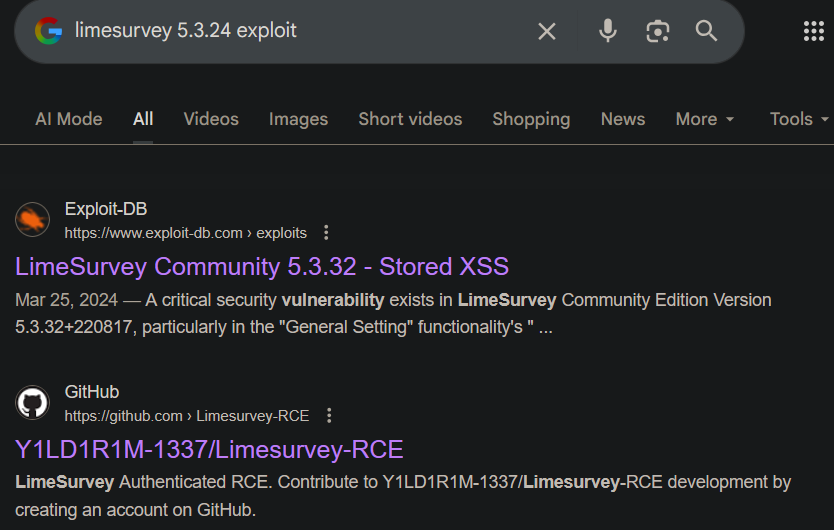Open the Tools filter menu
The height and width of the screenshot is (530, 834).
coord(798,119)
